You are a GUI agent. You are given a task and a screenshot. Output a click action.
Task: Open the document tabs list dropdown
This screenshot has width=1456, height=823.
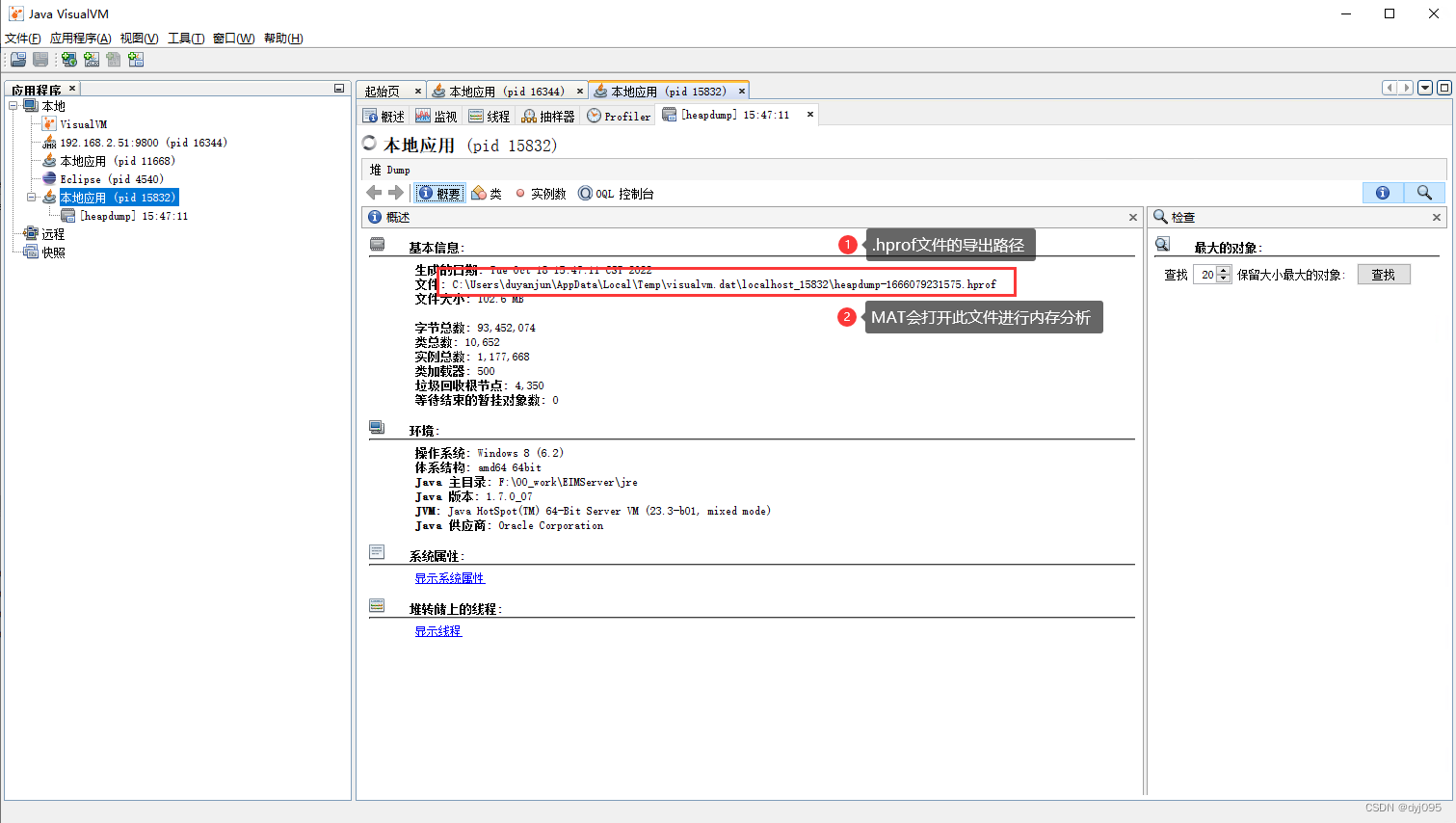(1425, 88)
